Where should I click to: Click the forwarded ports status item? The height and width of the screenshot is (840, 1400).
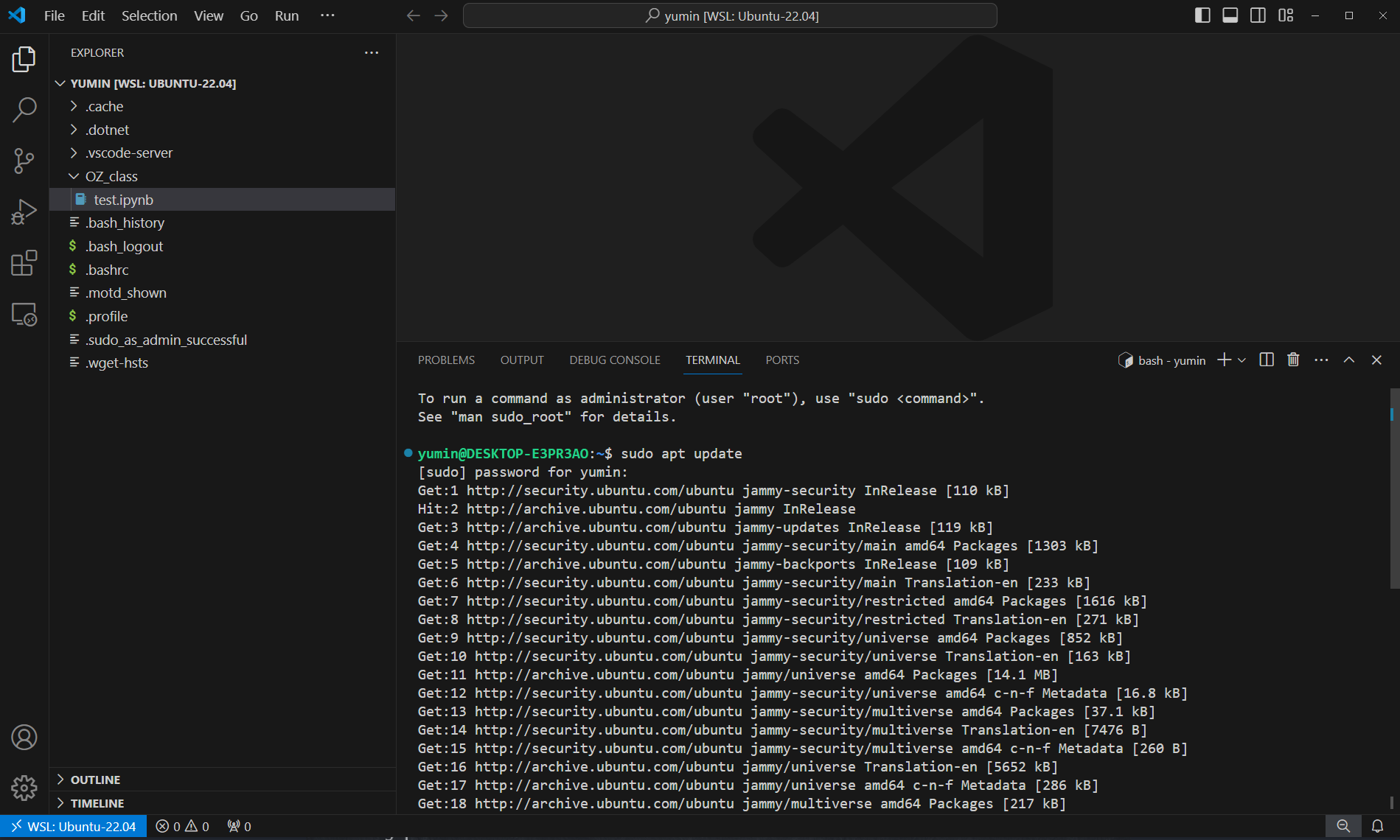click(x=240, y=827)
